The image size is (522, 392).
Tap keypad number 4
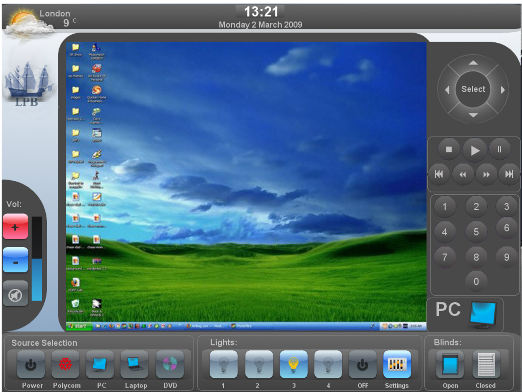444,232
